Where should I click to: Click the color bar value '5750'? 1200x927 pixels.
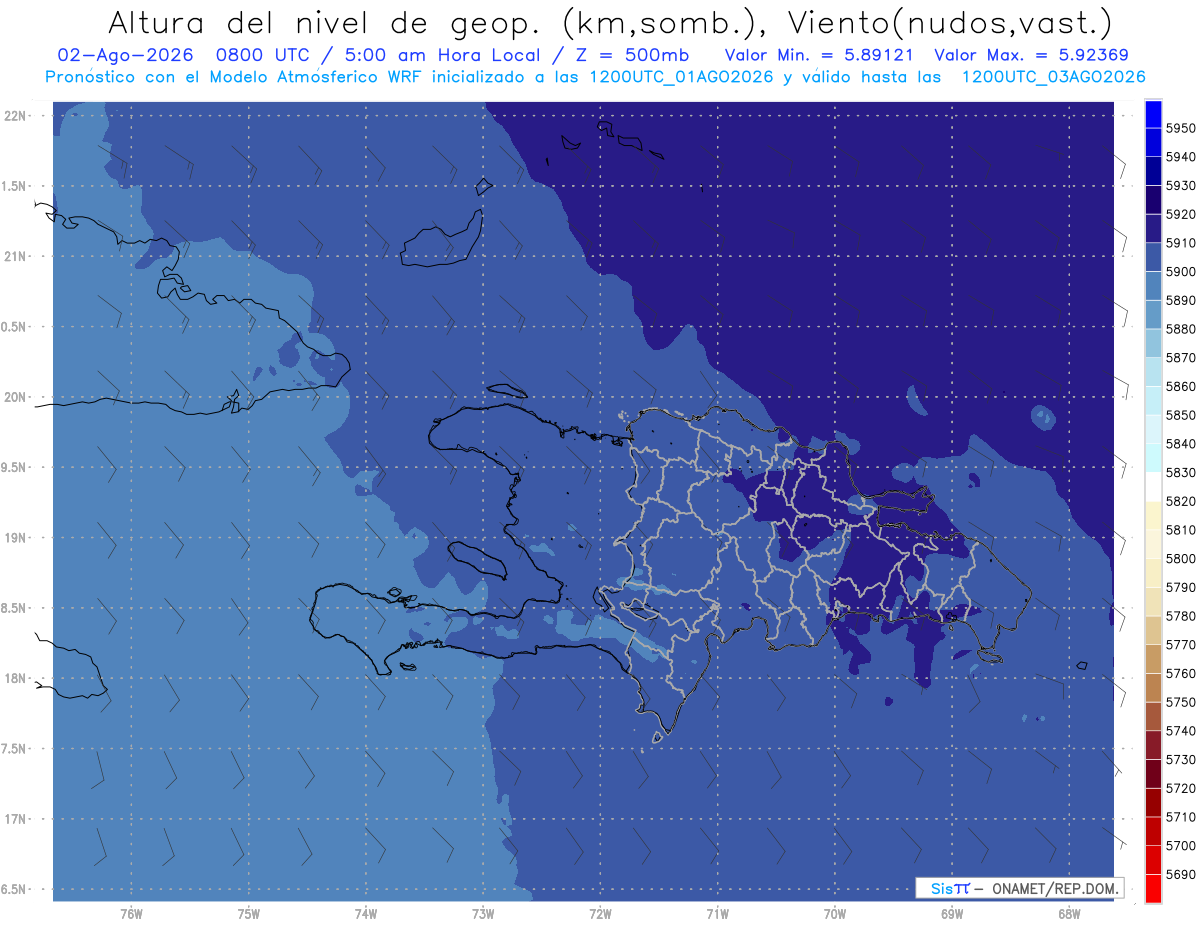(x=1180, y=702)
